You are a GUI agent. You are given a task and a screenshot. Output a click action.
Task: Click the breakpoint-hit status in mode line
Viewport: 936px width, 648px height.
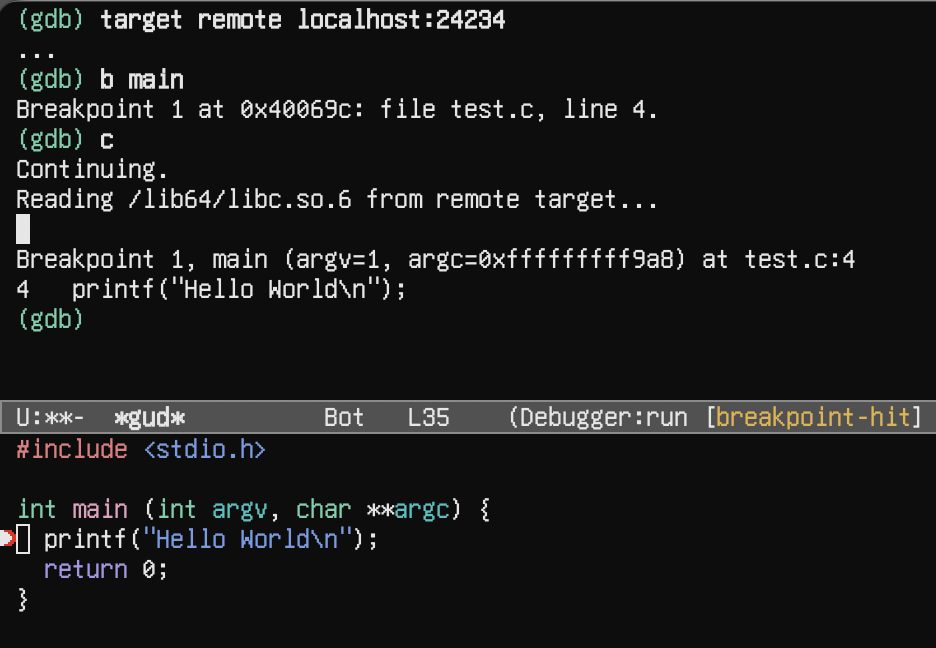815,417
